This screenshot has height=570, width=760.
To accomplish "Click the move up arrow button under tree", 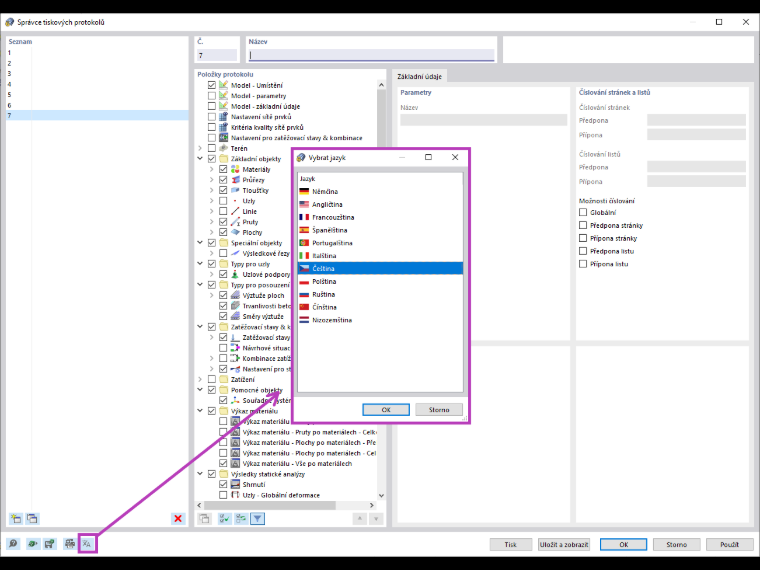I will [x=360, y=519].
